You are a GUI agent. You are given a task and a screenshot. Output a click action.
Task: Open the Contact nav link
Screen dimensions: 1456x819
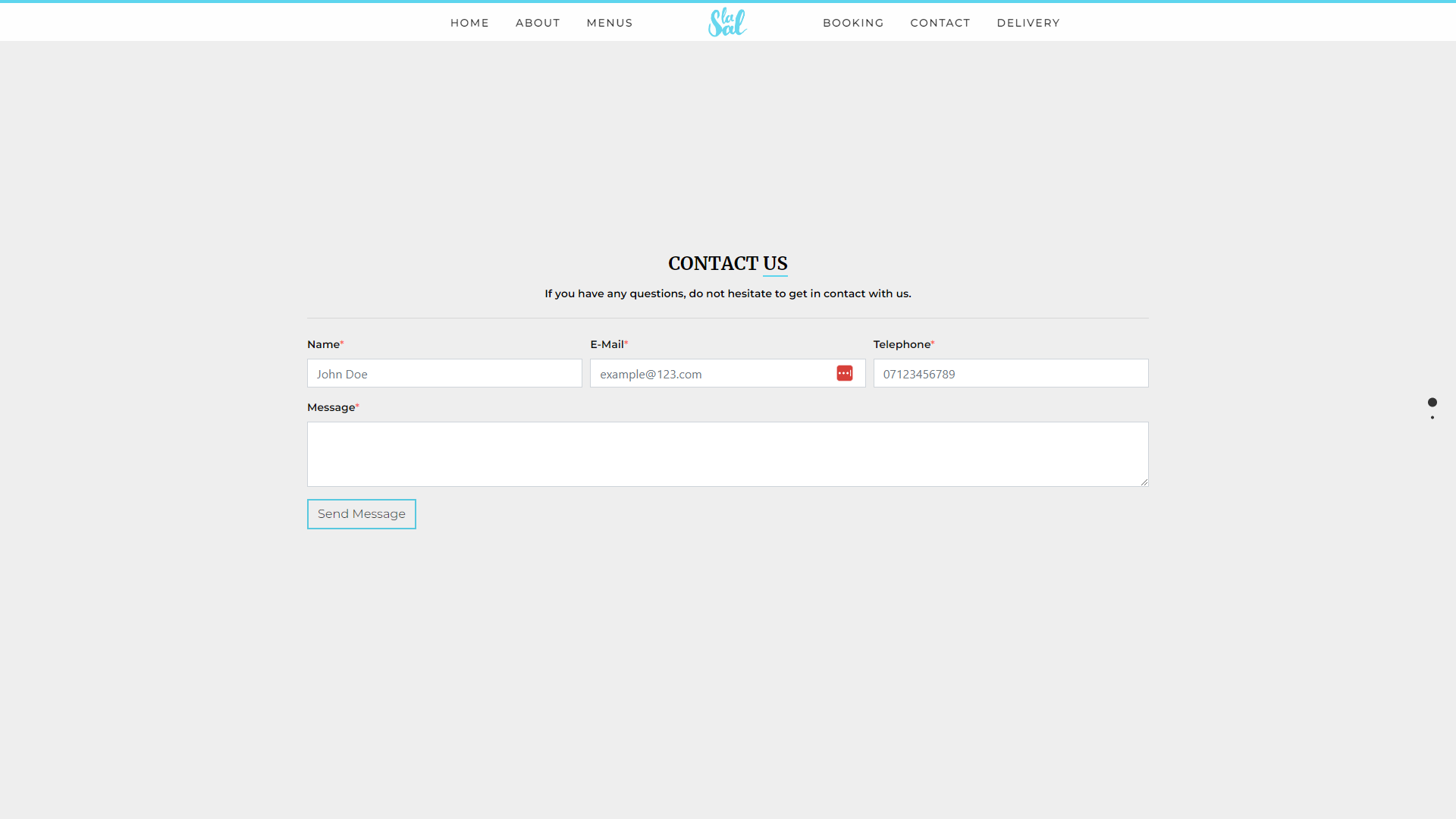pos(940,23)
